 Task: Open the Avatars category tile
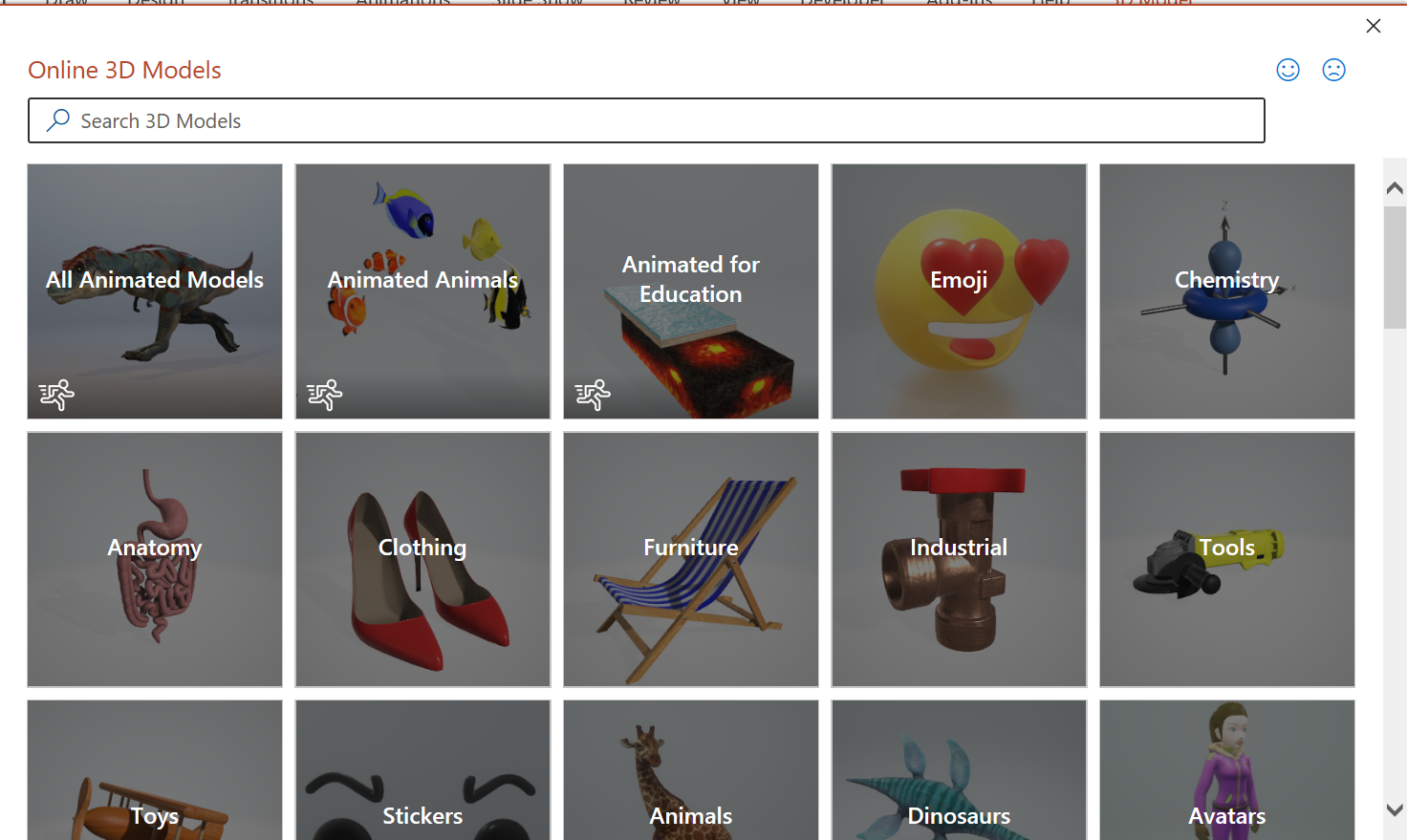point(1227,770)
